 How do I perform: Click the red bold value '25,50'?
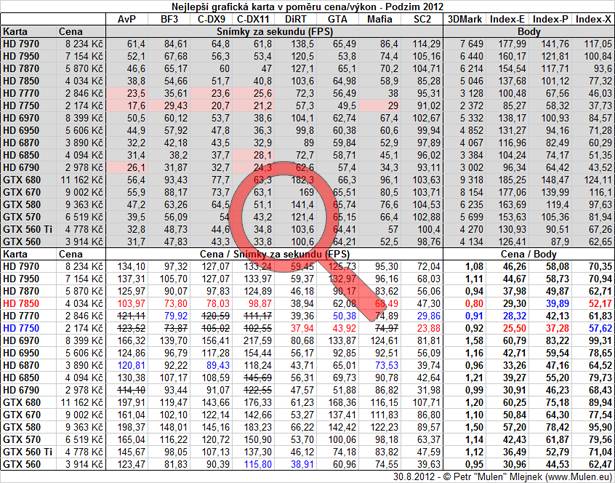pos(514,328)
